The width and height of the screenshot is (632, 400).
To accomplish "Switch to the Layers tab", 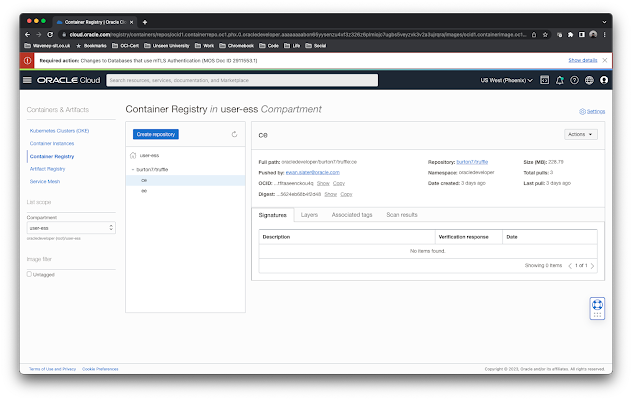I will [x=309, y=215].
